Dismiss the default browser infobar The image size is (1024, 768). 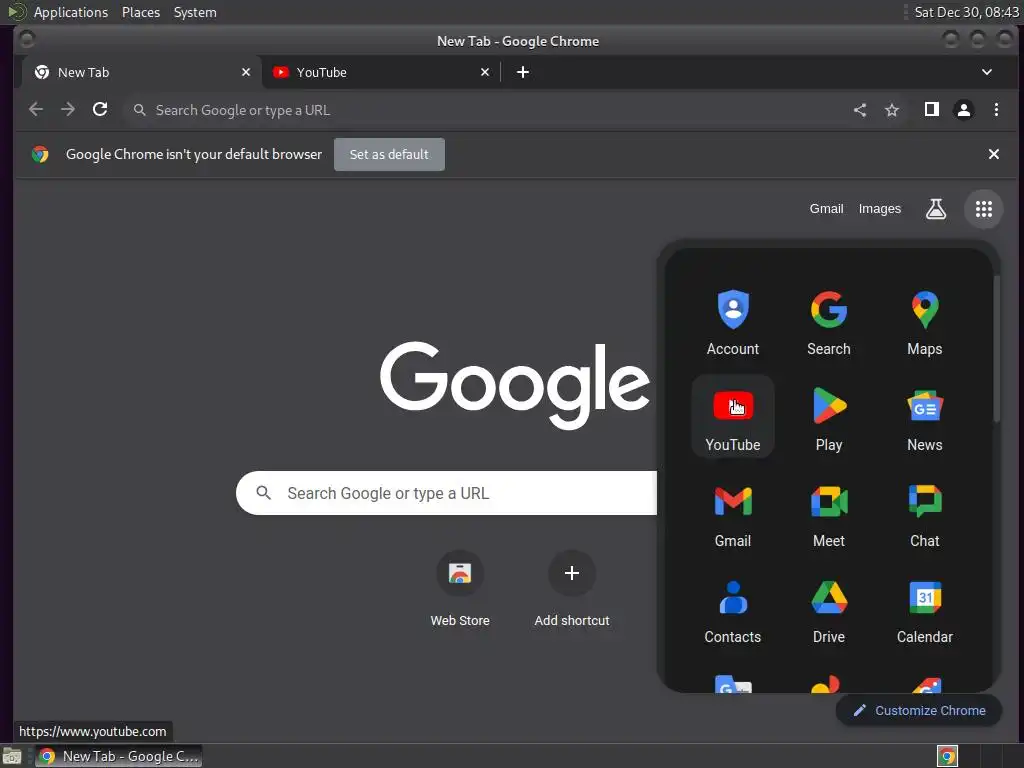click(993, 154)
